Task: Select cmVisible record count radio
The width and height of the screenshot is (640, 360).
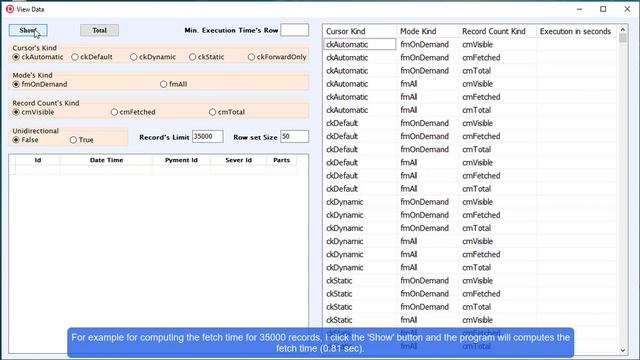Action: (33, 112)
